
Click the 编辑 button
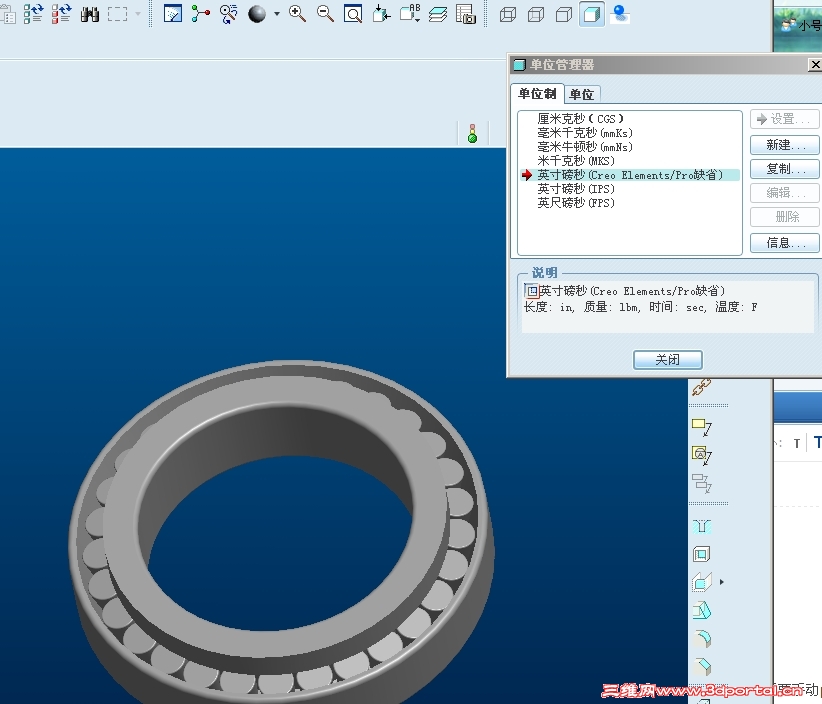coord(785,193)
